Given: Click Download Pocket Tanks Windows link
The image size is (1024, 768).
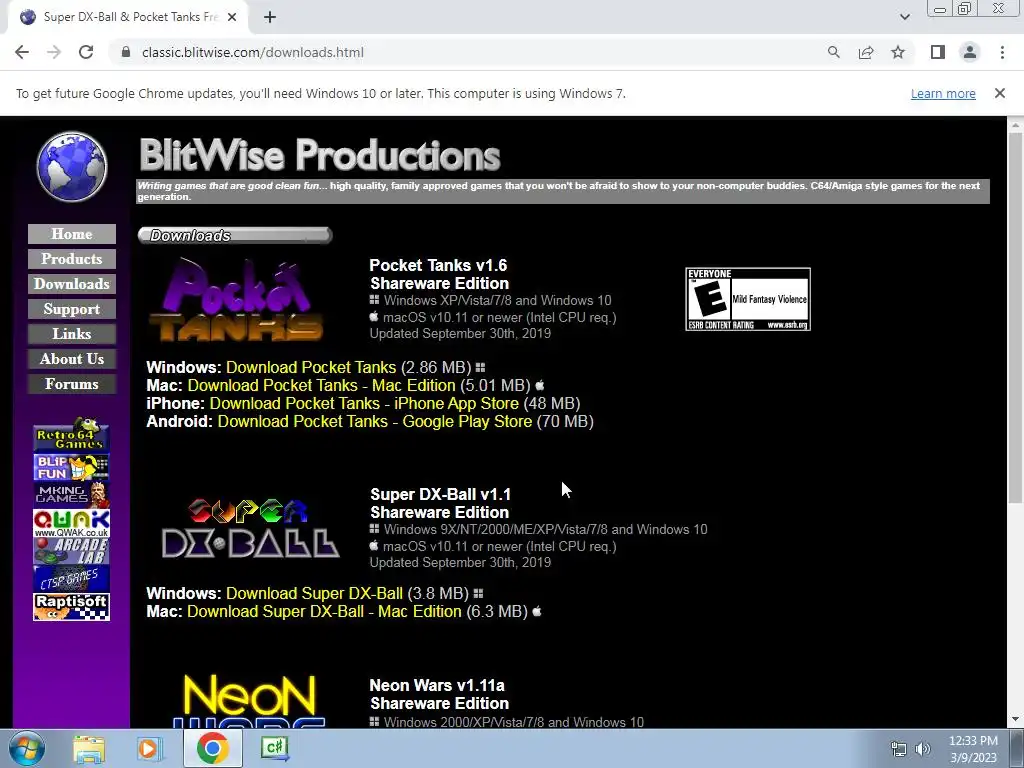Looking at the screenshot, I should [311, 368].
